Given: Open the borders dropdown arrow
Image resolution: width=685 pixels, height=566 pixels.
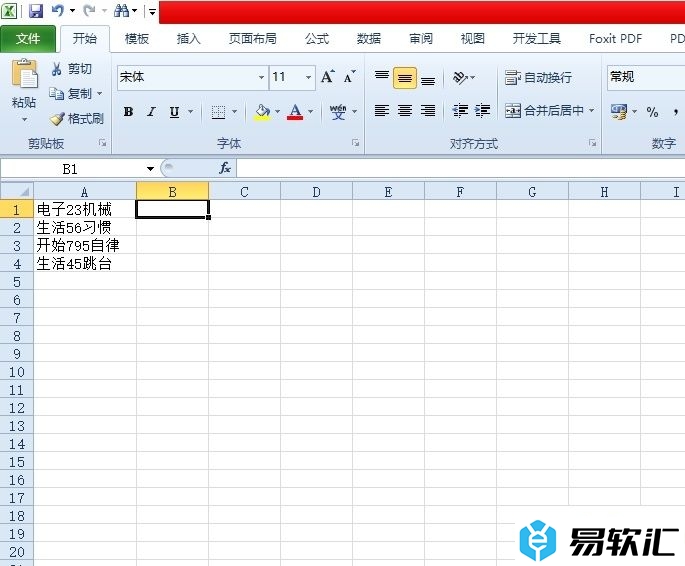Looking at the screenshot, I should pos(234,112).
